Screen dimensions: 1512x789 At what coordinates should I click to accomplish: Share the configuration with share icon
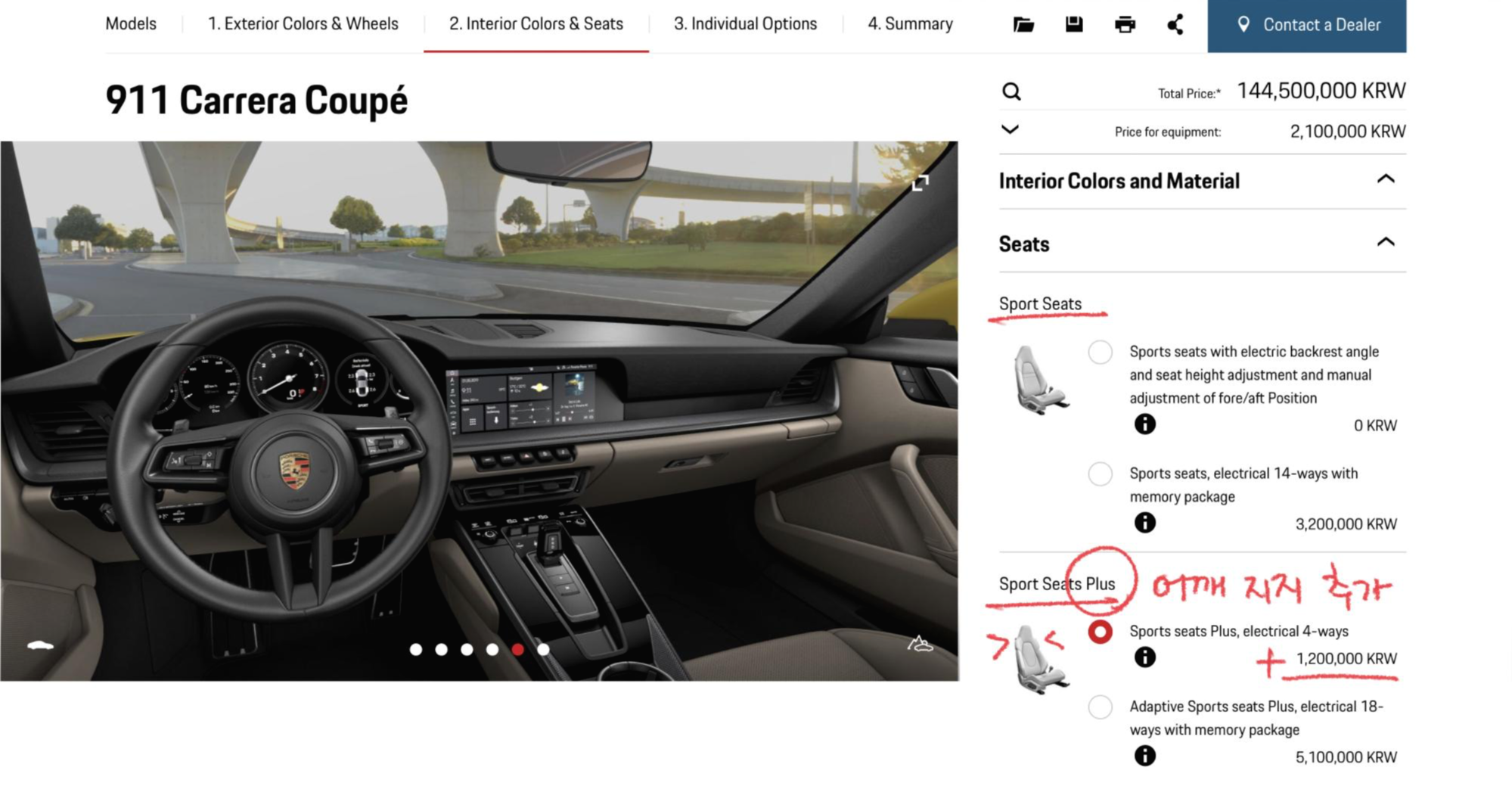[1175, 24]
